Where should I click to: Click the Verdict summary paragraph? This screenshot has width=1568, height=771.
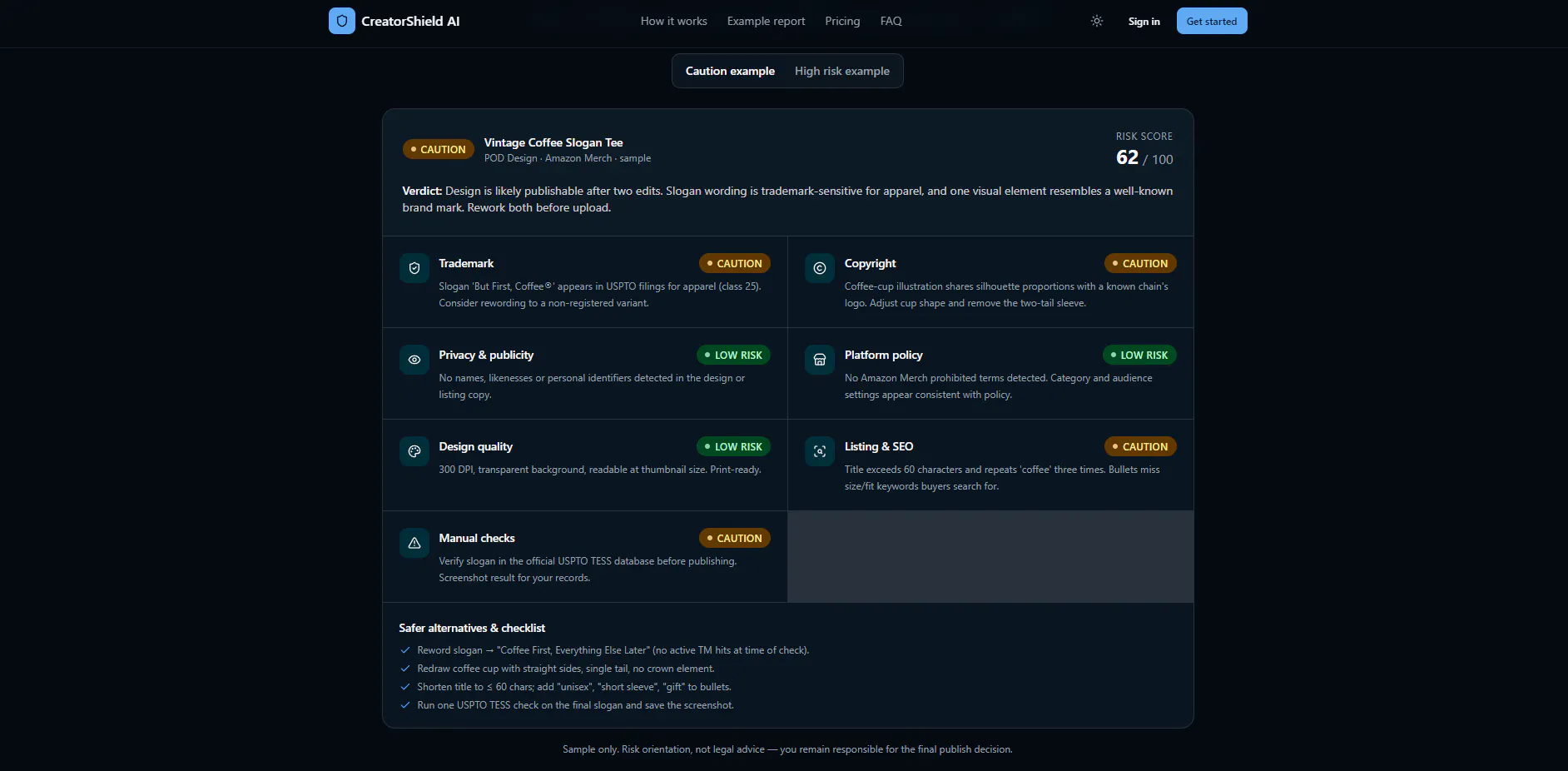(x=787, y=199)
